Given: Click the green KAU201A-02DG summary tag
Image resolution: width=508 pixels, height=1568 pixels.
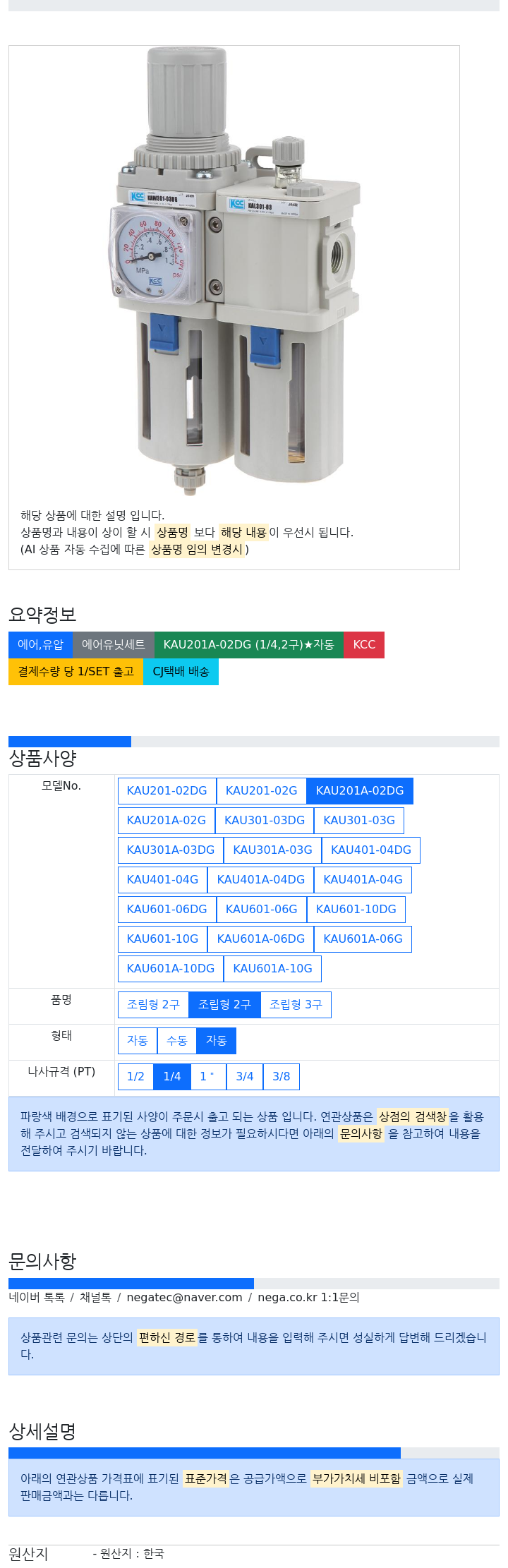Looking at the screenshot, I should tap(249, 645).
